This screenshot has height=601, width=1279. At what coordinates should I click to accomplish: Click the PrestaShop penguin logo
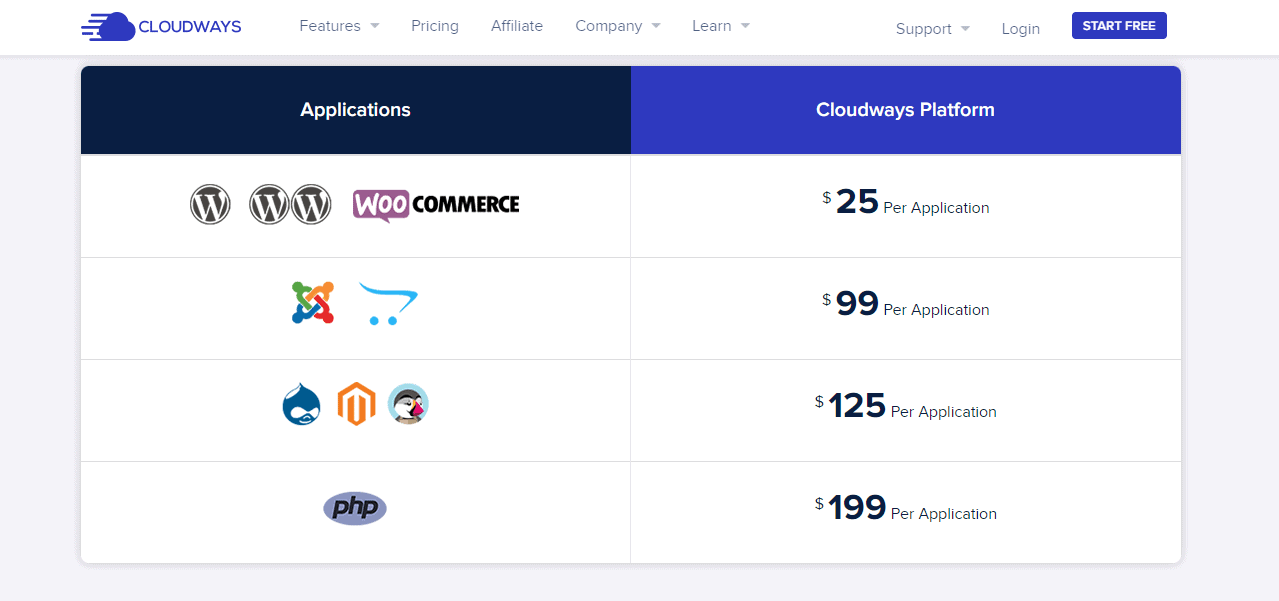tap(408, 404)
